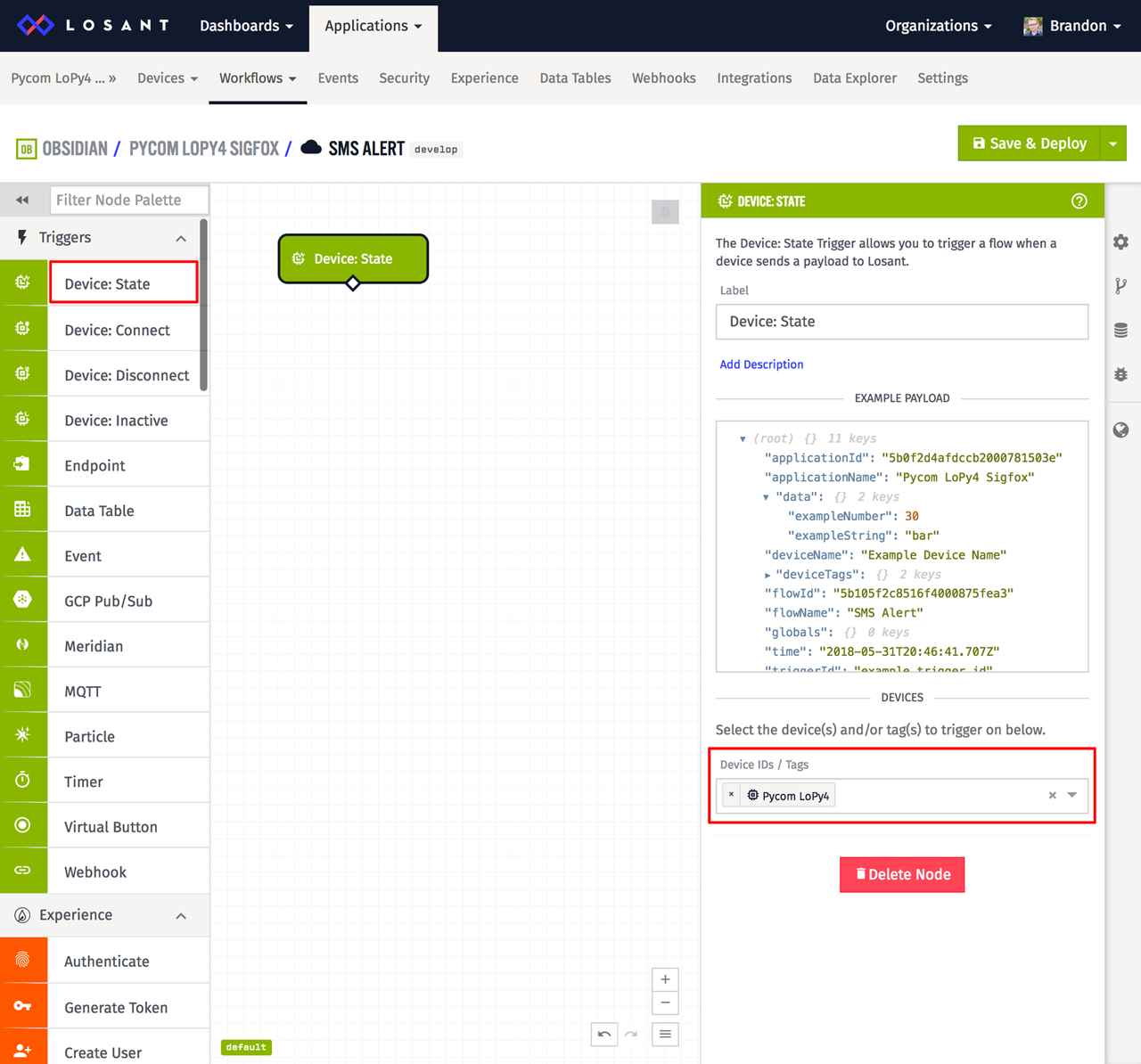Click the Losant logo
The height and width of the screenshot is (1064, 1141).
pos(93,25)
